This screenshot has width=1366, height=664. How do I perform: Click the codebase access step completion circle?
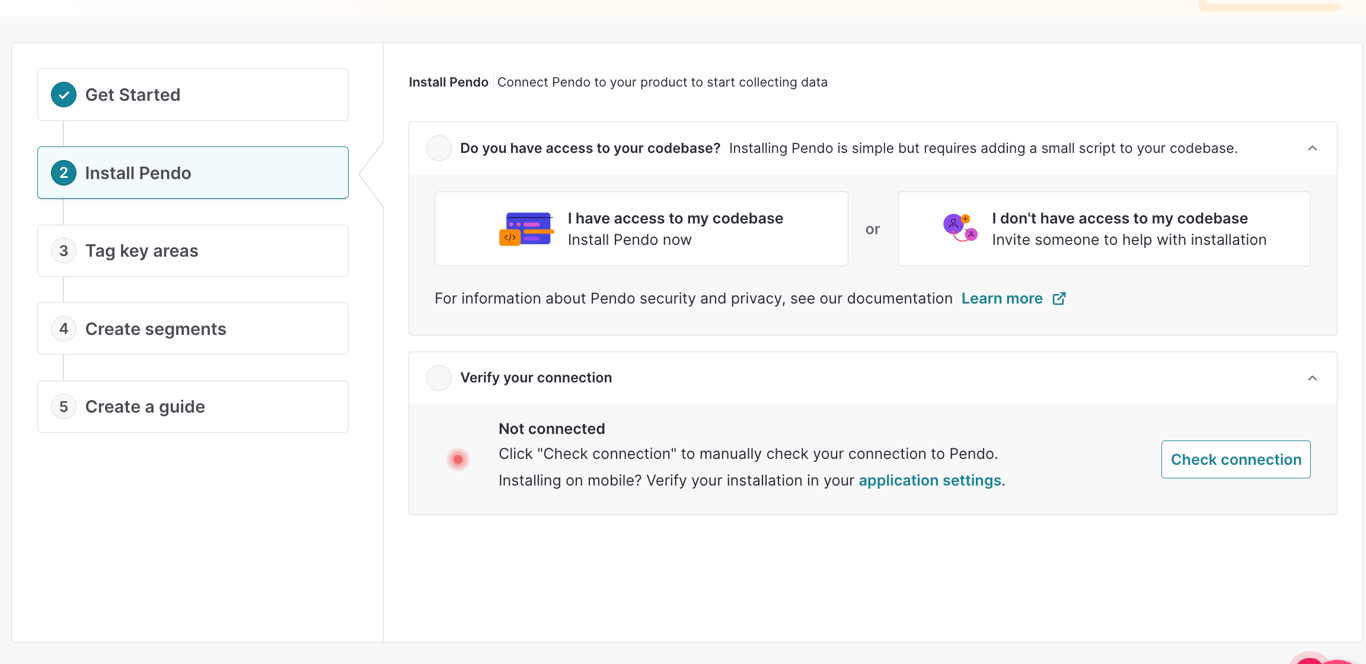tap(439, 148)
